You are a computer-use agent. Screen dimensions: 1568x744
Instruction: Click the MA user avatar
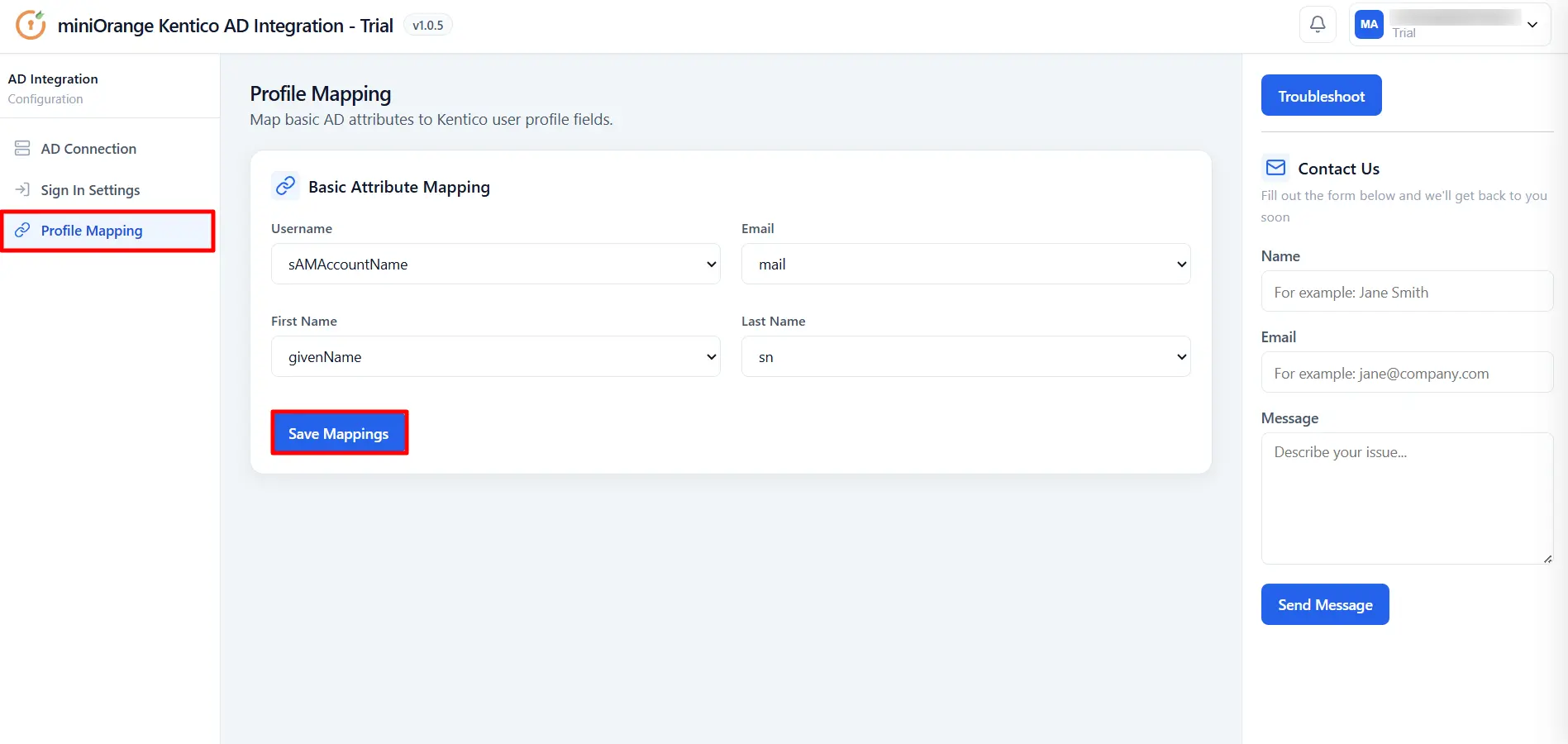click(1369, 25)
